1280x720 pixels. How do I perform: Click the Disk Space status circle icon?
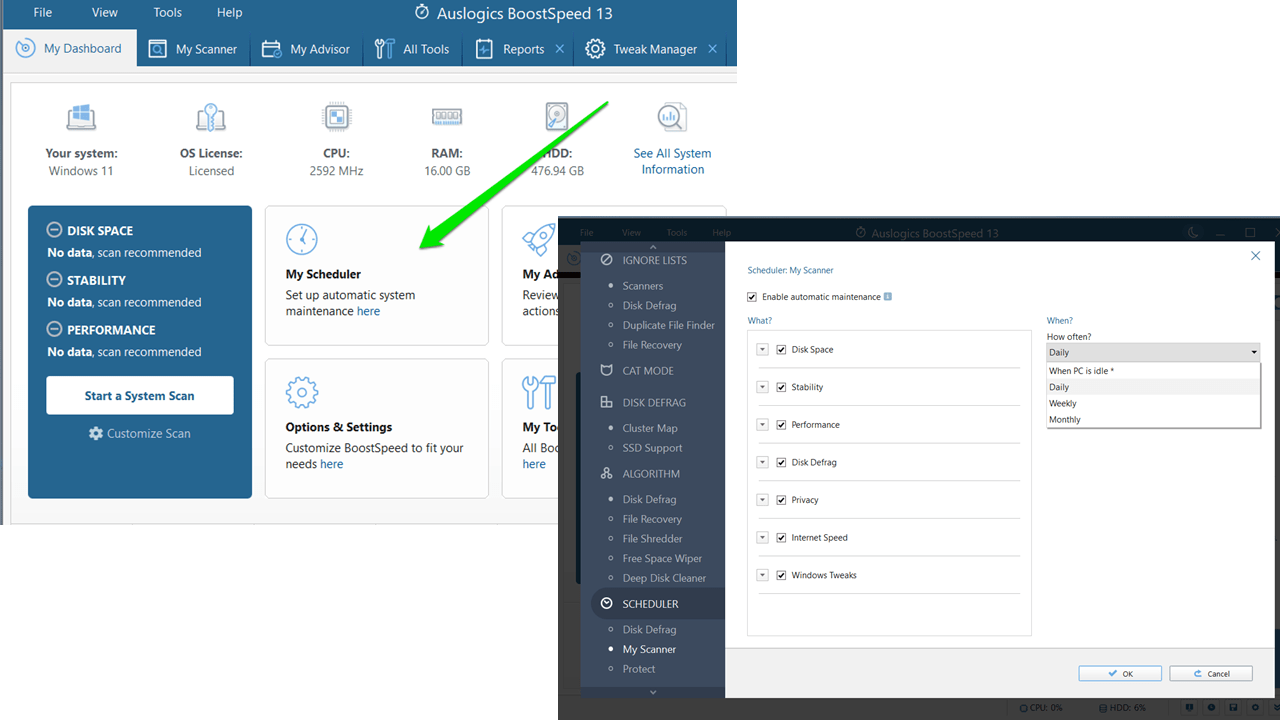click(55, 230)
